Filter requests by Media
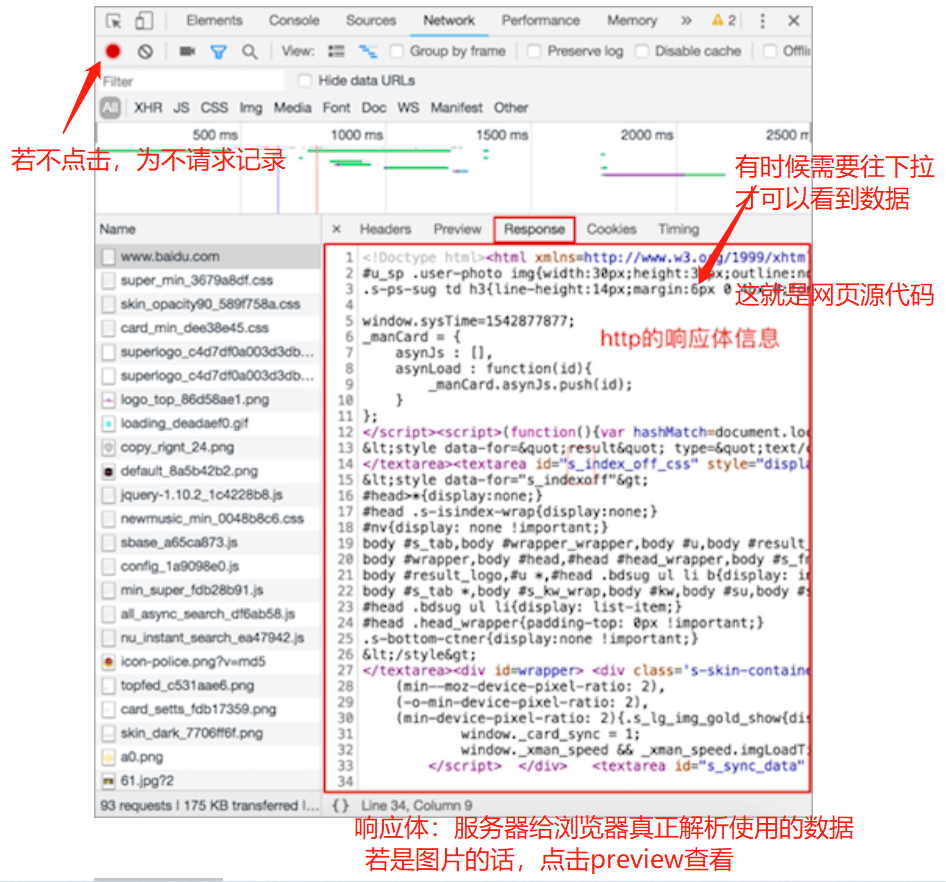The height and width of the screenshot is (882, 946). 293,108
